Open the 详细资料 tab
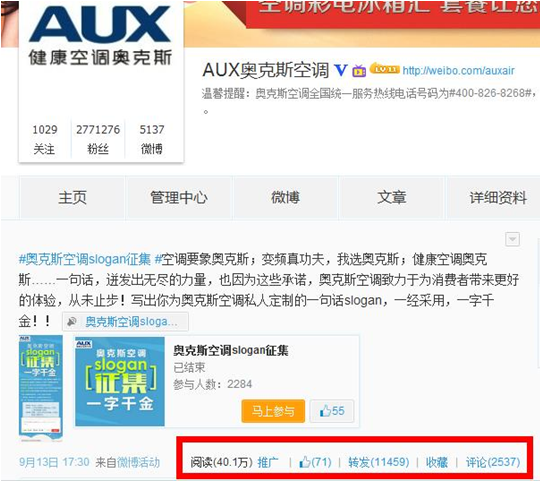Image resolution: width=540 pixels, height=485 pixels. tap(497, 197)
